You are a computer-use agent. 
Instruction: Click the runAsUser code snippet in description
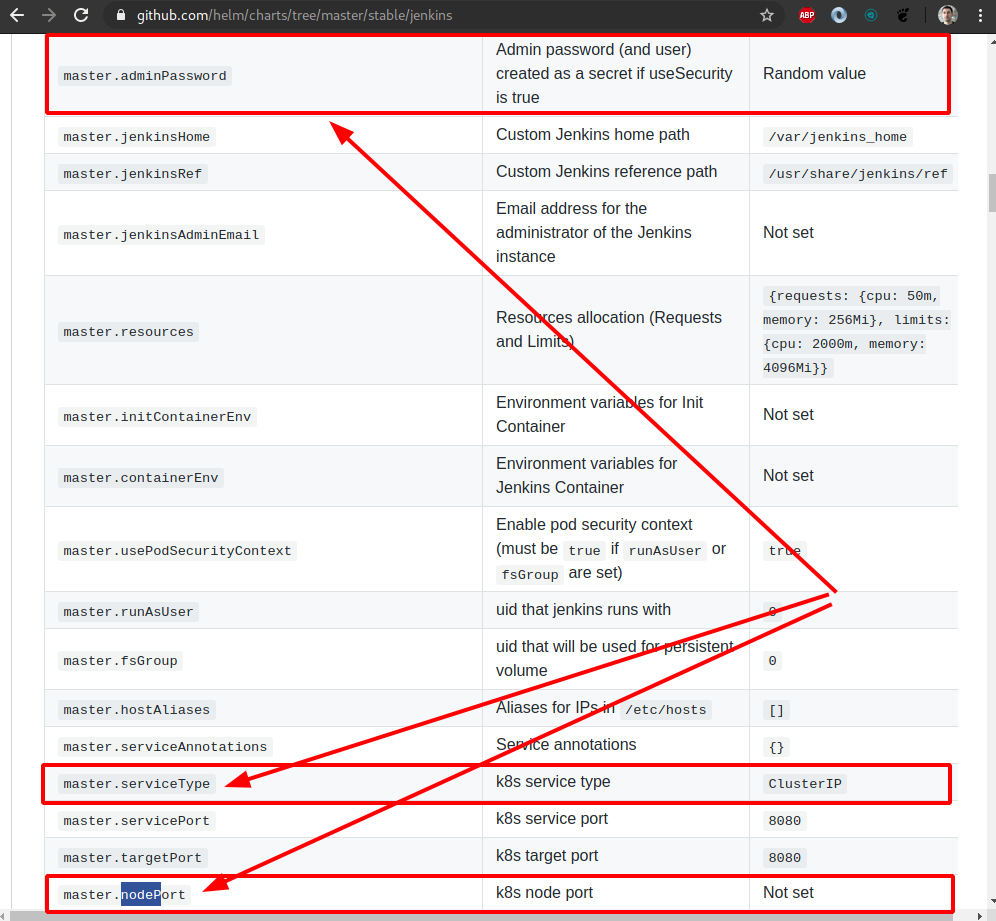click(664, 551)
